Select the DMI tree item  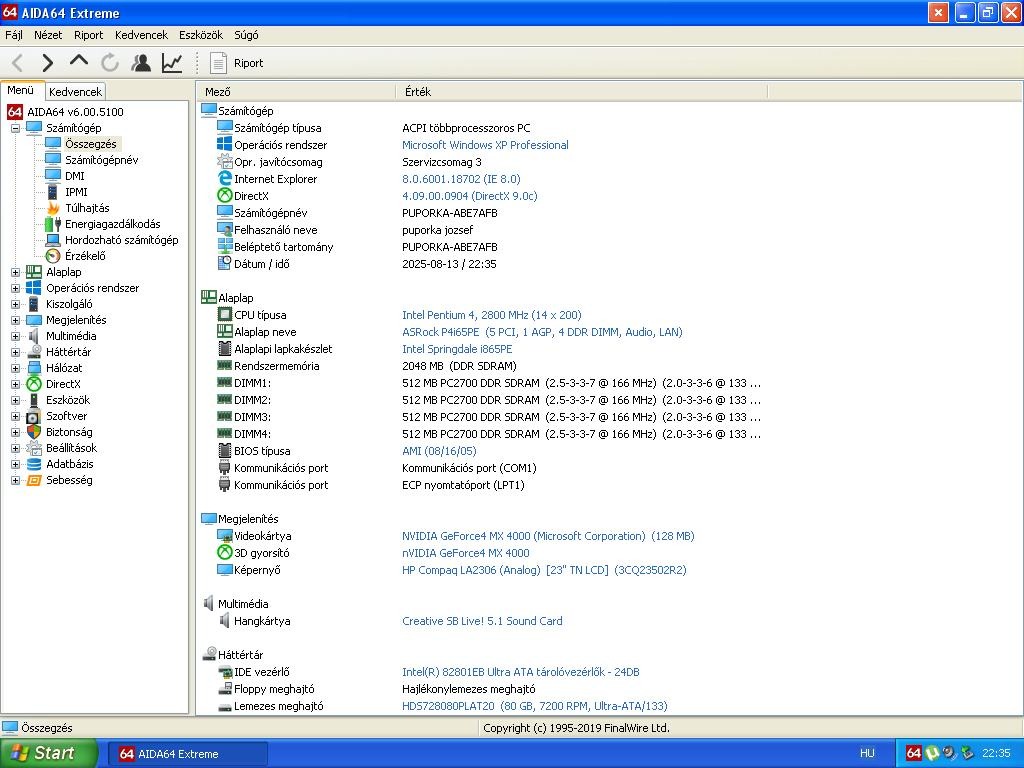point(74,176)
